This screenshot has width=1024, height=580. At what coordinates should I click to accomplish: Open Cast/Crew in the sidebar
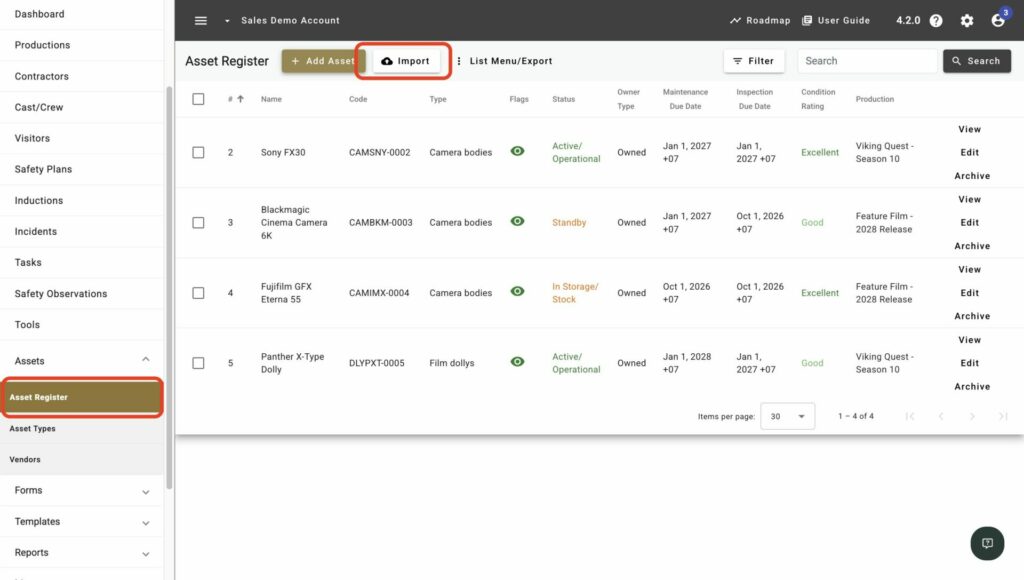click(82, 107)
